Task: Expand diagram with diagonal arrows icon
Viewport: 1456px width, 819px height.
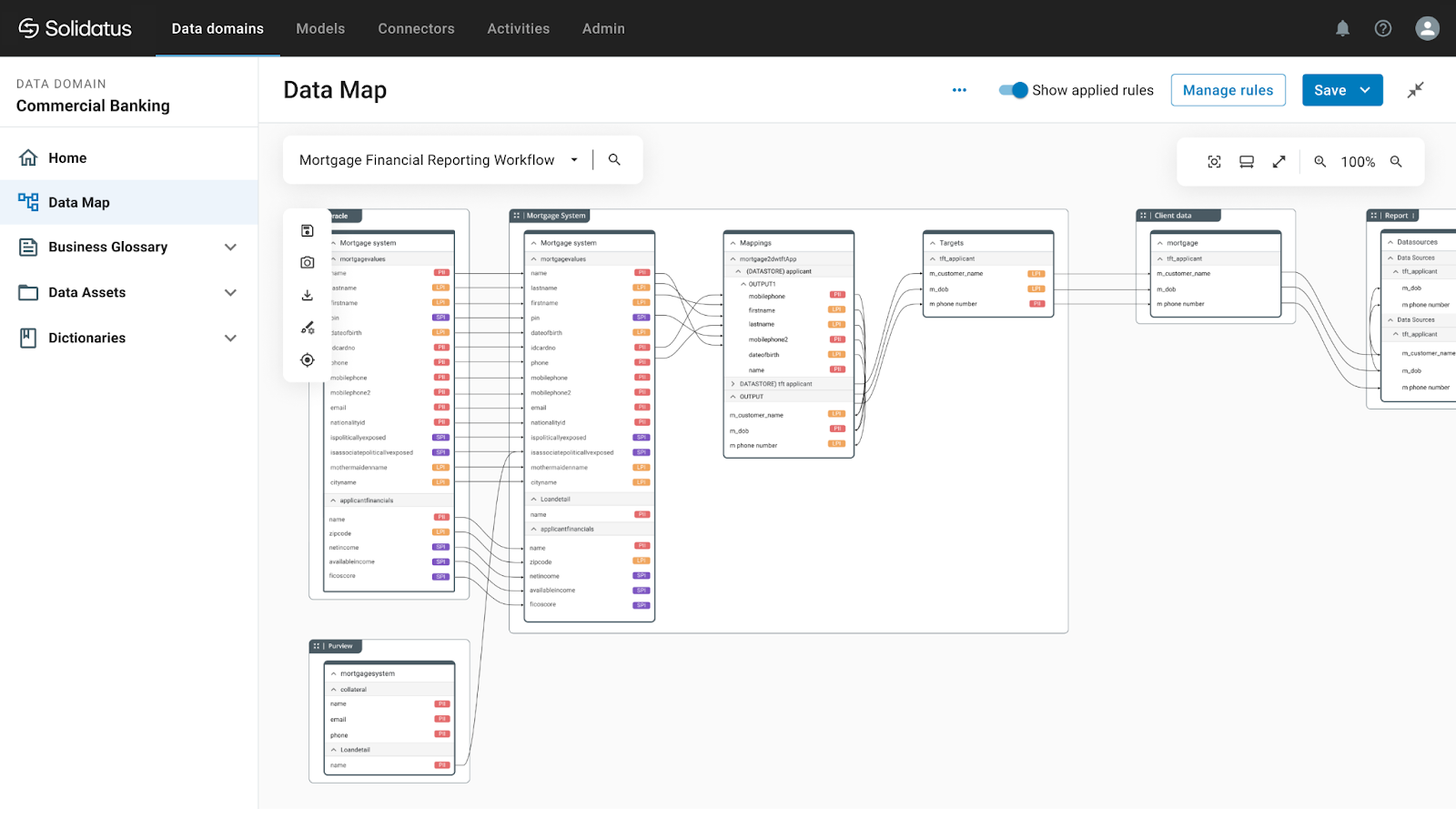Action: coord(1279,162)
